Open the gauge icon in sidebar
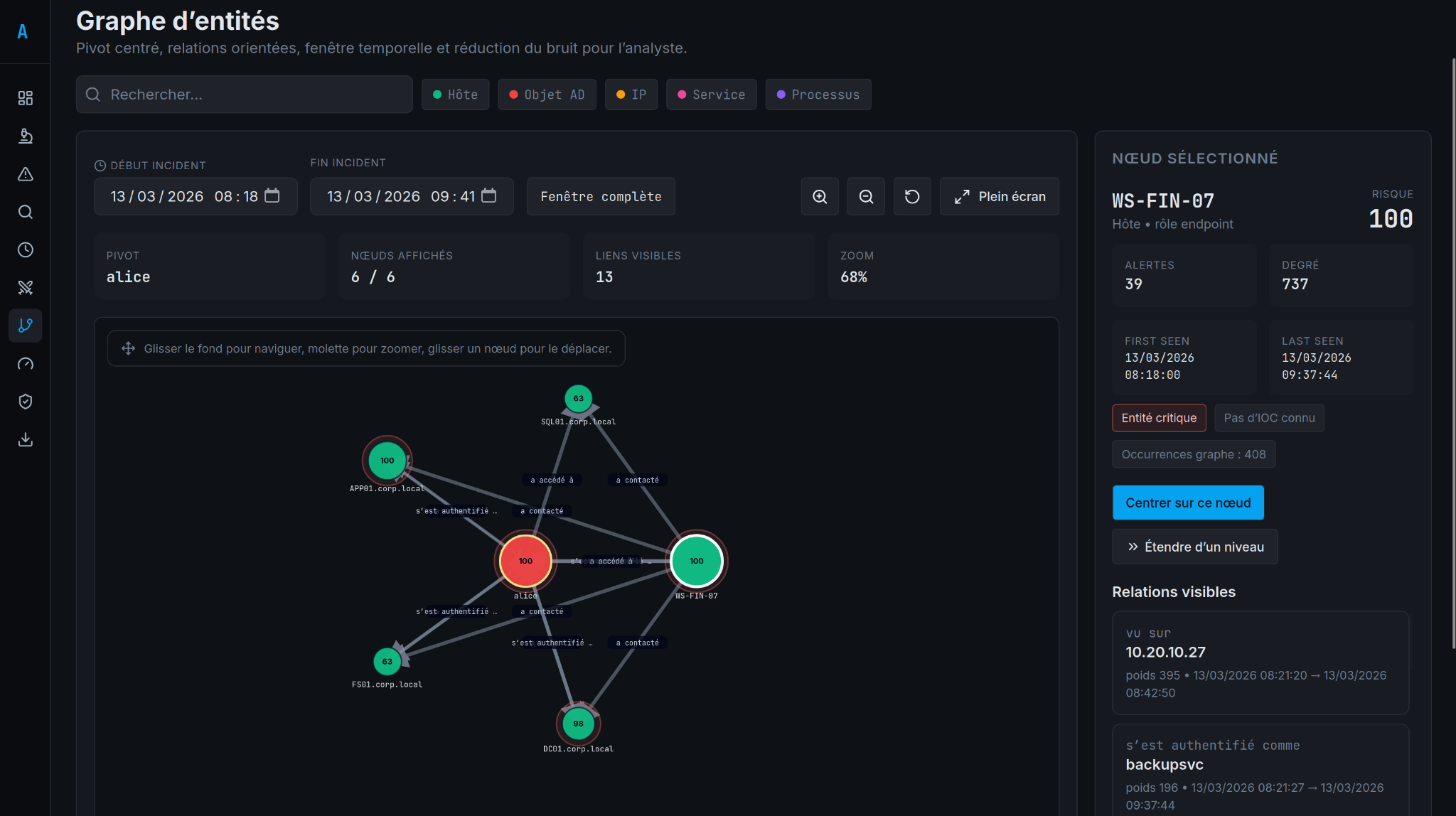 26,364
